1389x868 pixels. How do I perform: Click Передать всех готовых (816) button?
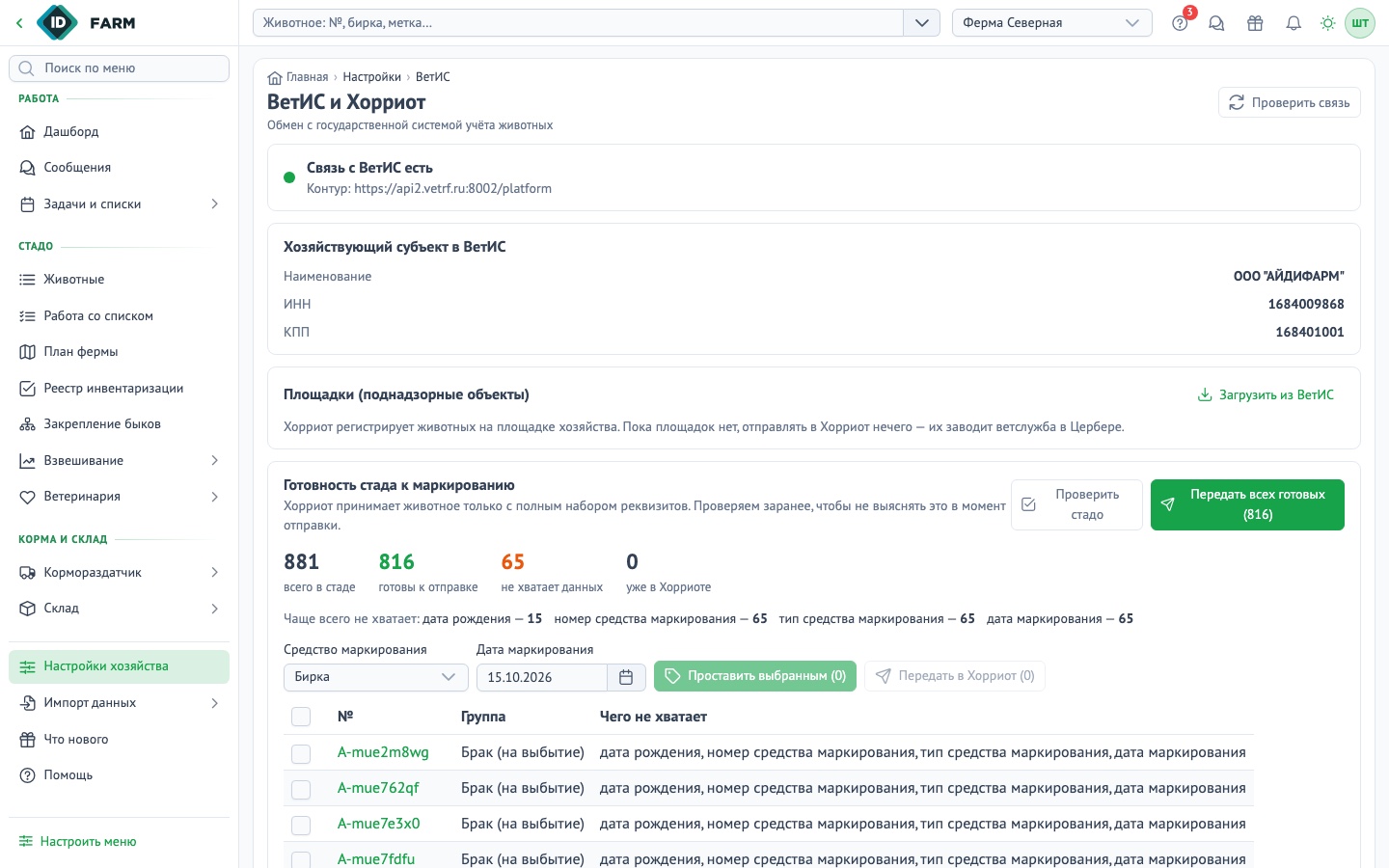[x=1247, y=504]
